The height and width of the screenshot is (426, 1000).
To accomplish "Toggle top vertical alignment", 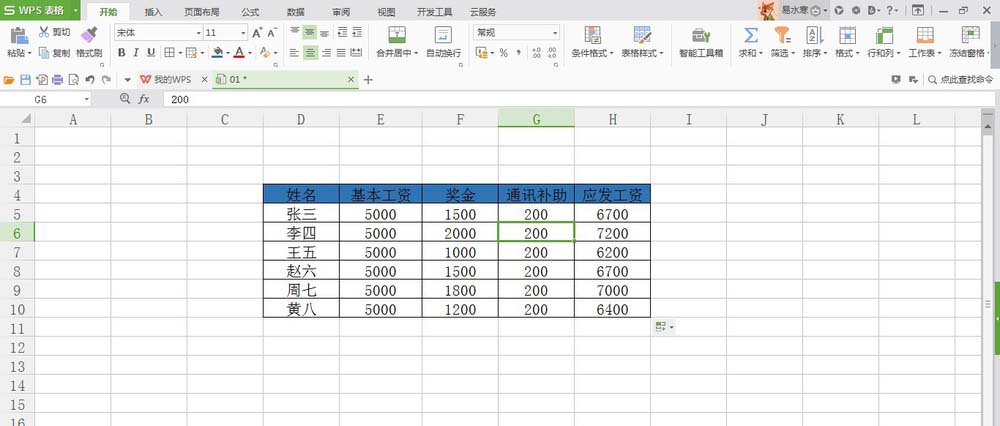I will 295,32.
